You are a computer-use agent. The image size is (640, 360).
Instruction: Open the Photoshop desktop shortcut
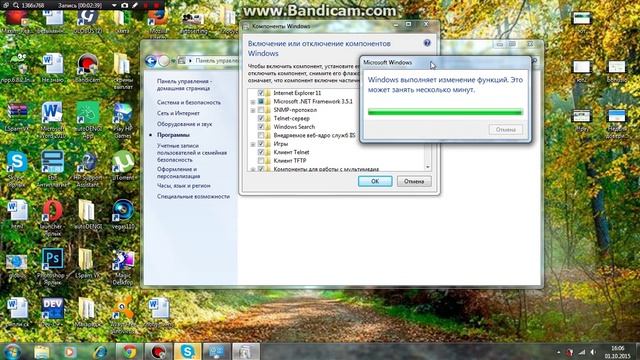pyautogui.click(x=52, y=265)
